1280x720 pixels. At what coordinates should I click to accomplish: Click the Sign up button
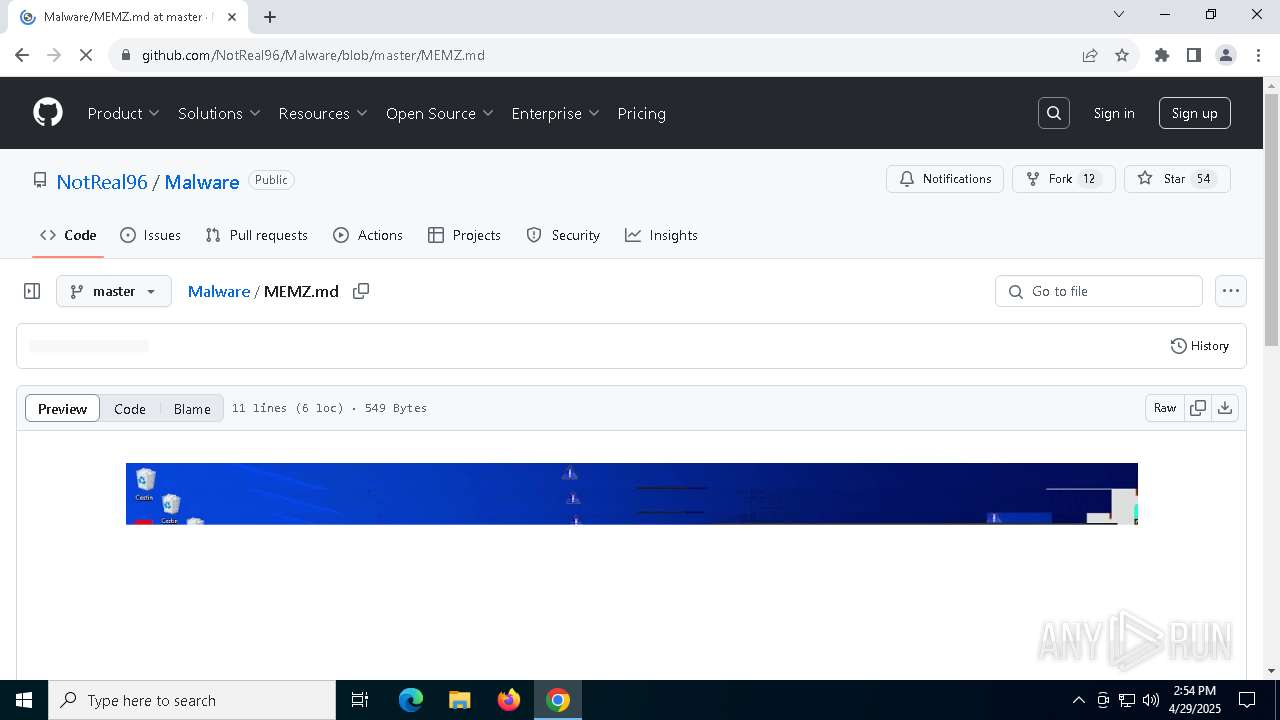click(1195, 113)
